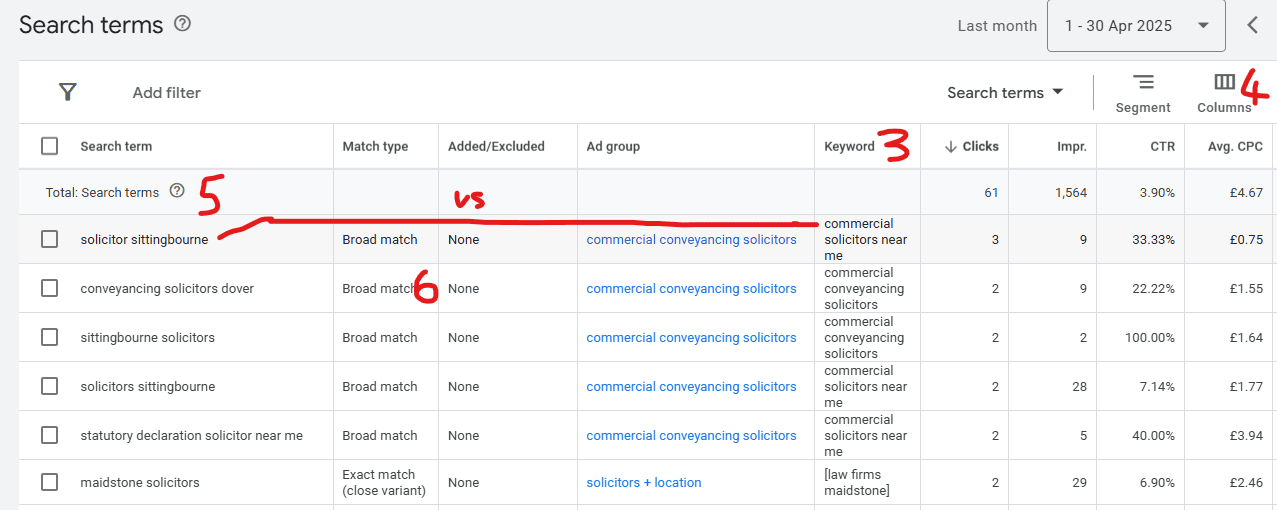Image resolution: width=1277 pixels, height=510 pixels.
Task: Sort by Clicks using the descending arrow header
Action: click(x=971, y=146)
